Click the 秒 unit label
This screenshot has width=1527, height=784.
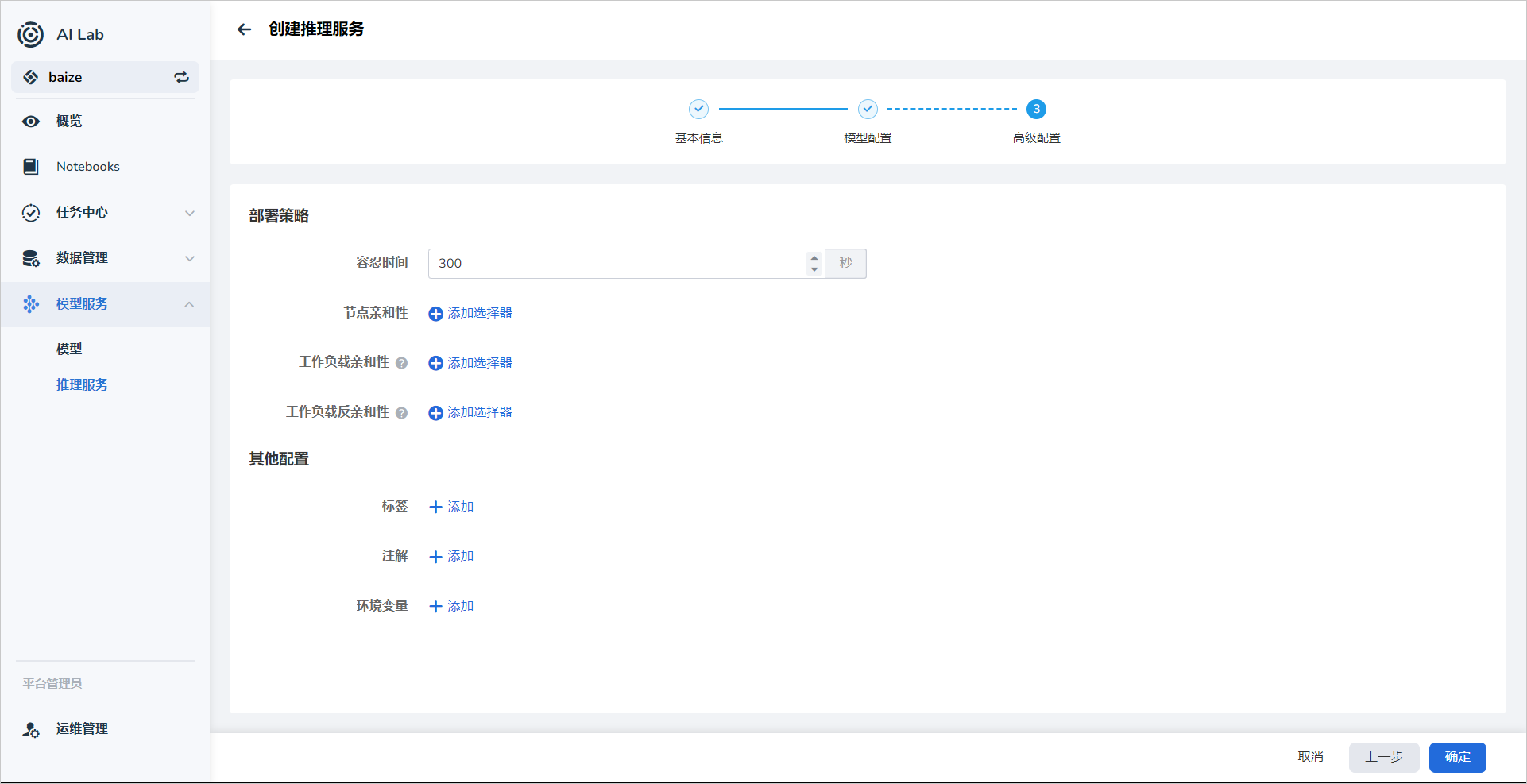[845, 264]
